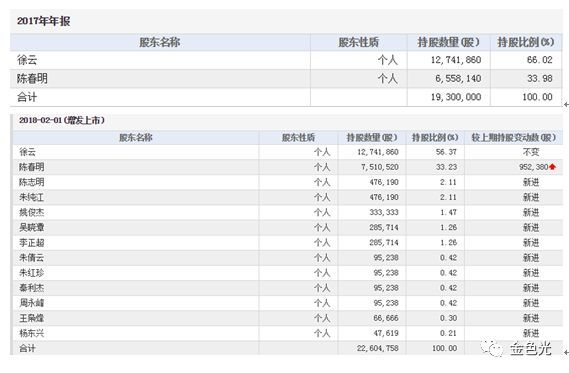The height and width of the screenshot is (373, 569).
Task: Click '个人' in 徐云 row of 2017年年报
Action: (388, 60)
